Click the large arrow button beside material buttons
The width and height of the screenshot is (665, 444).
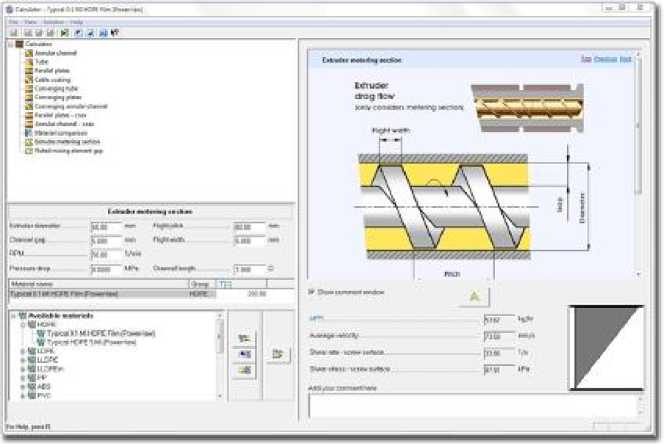[278, 354]
